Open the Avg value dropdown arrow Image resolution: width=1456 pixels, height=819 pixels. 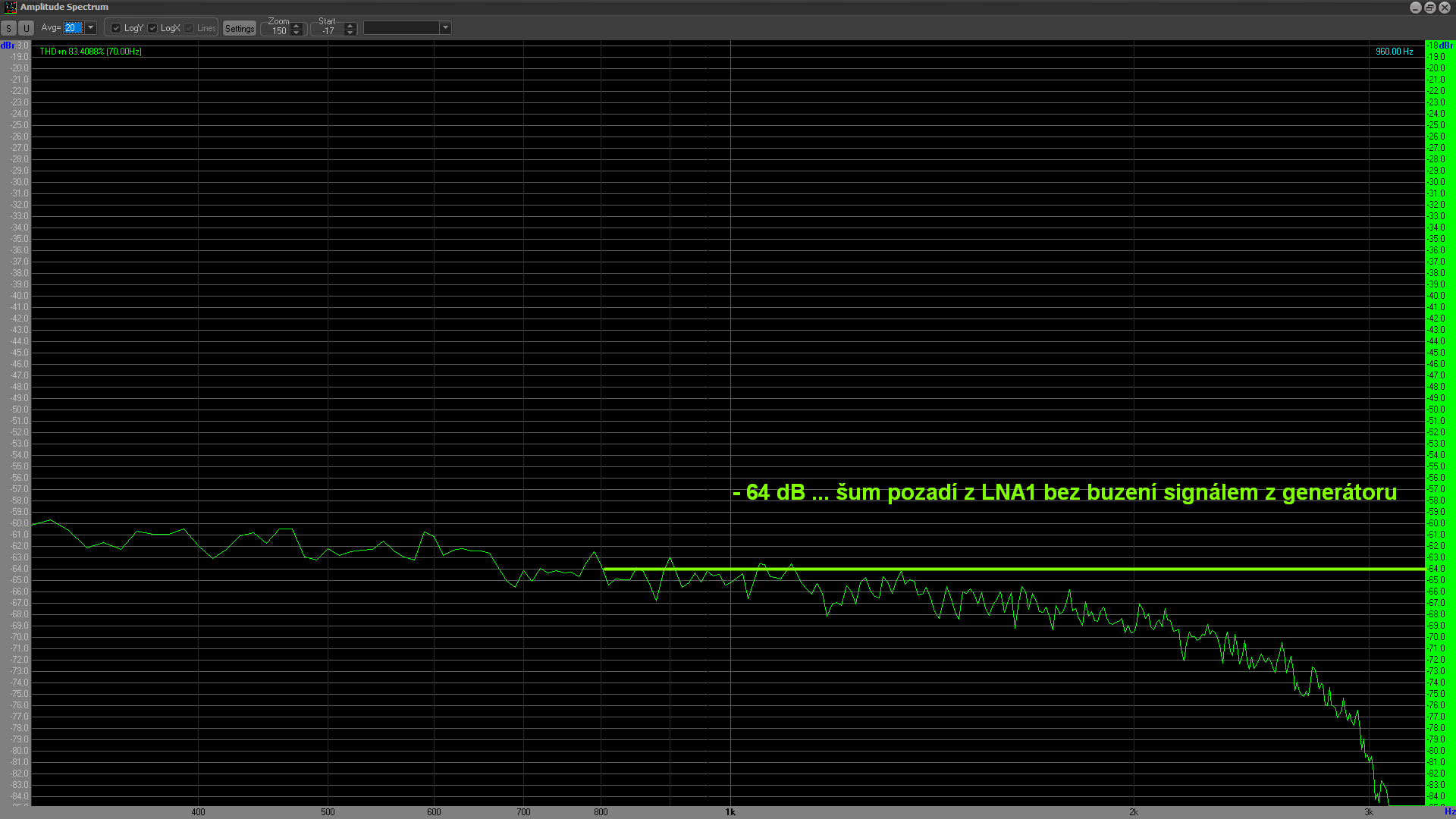(90, 28)
